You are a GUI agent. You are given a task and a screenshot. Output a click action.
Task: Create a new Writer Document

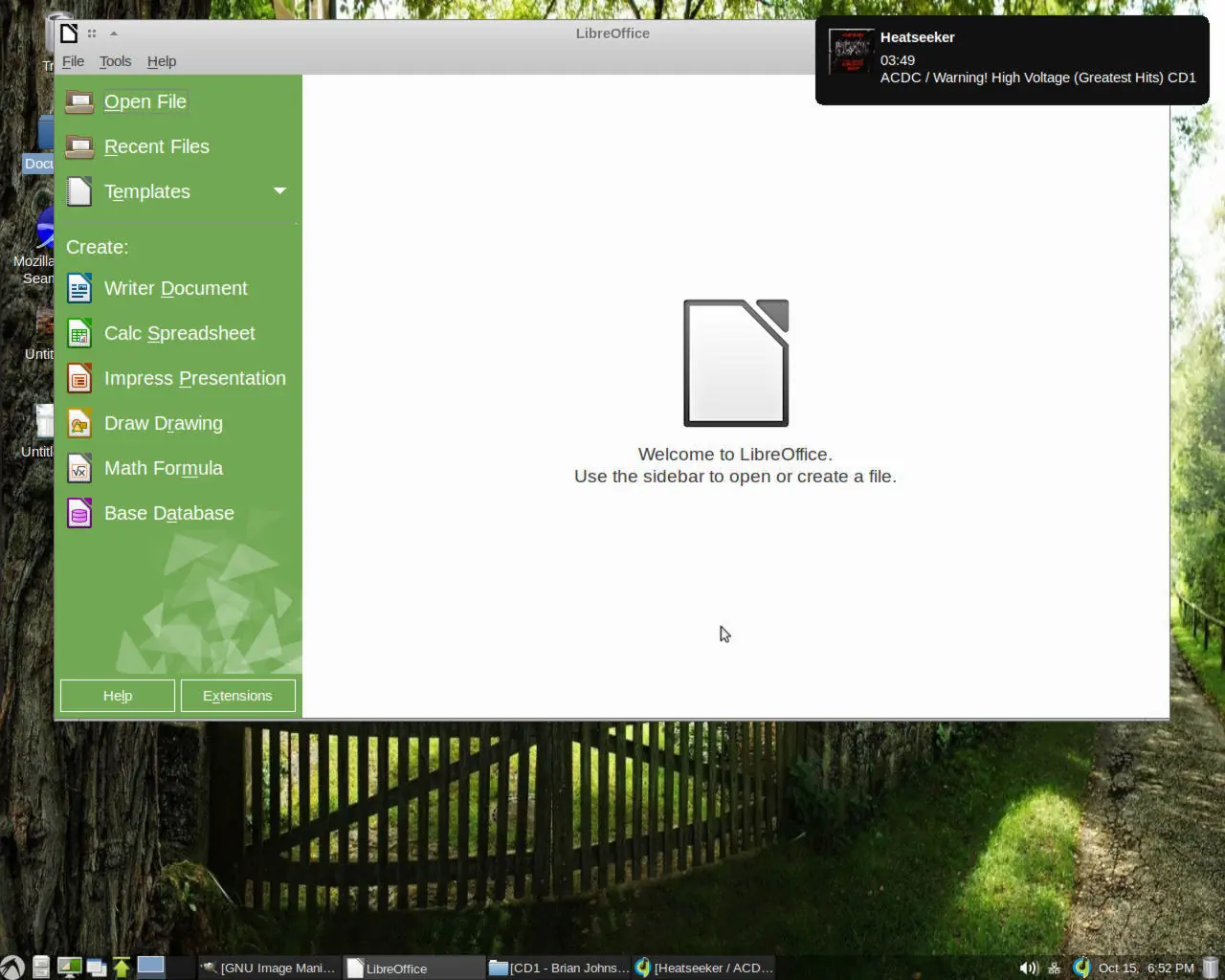tap(176, 288)
